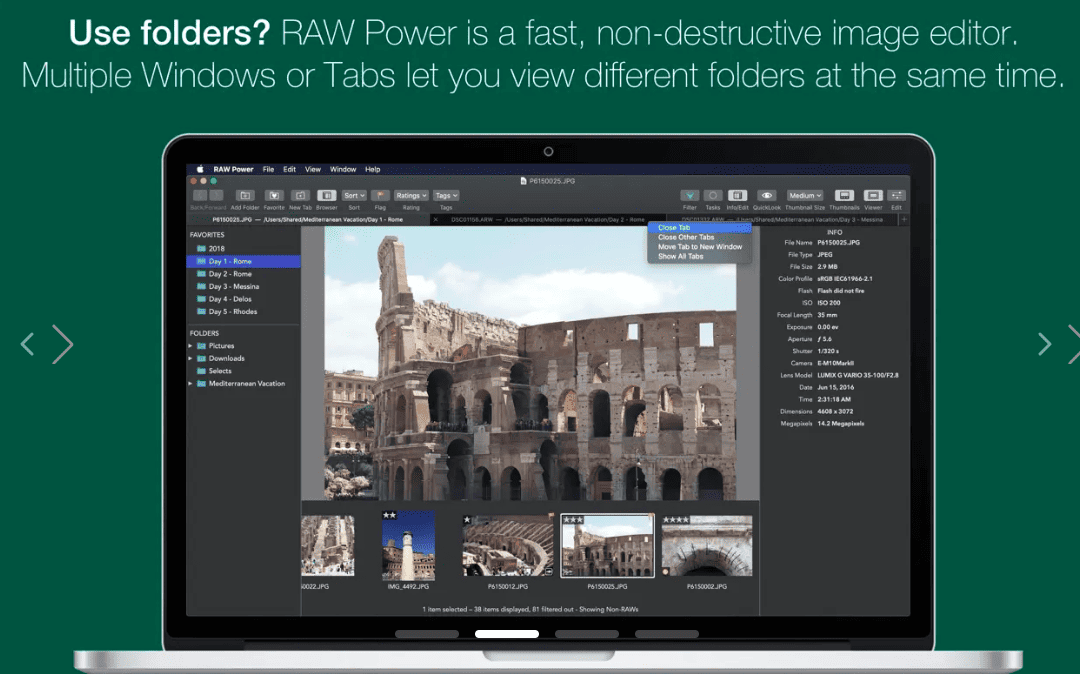Open the File menu
The image size is (1080, 674).
[x=268, y=169]
